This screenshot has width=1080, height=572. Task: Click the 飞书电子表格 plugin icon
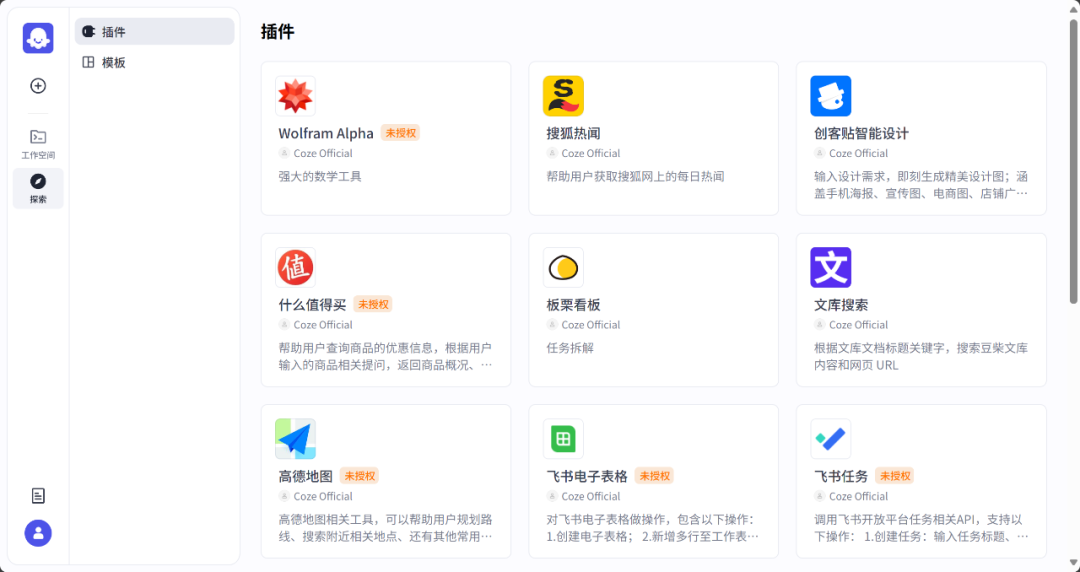pyautogui.click(x=563, y=439)
